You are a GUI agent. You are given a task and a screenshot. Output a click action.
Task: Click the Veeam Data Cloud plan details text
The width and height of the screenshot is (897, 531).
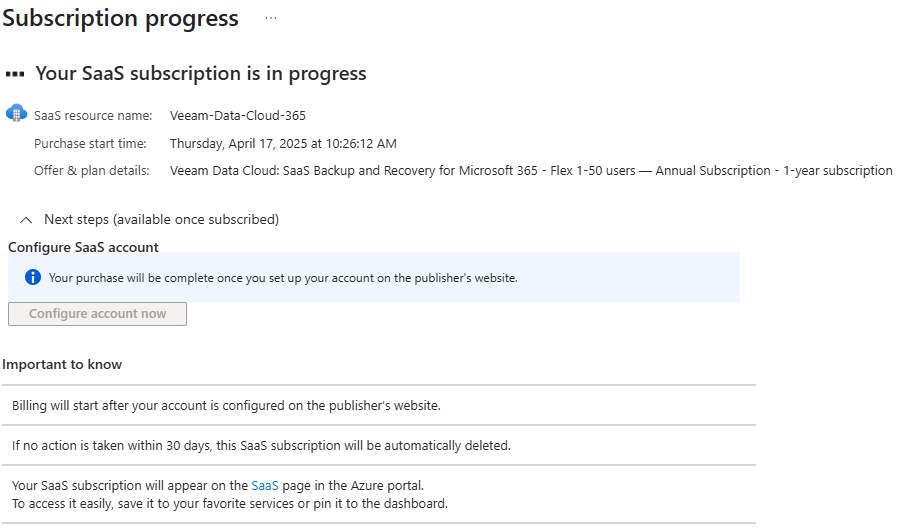pyautogui.click(x=531, y=171)
